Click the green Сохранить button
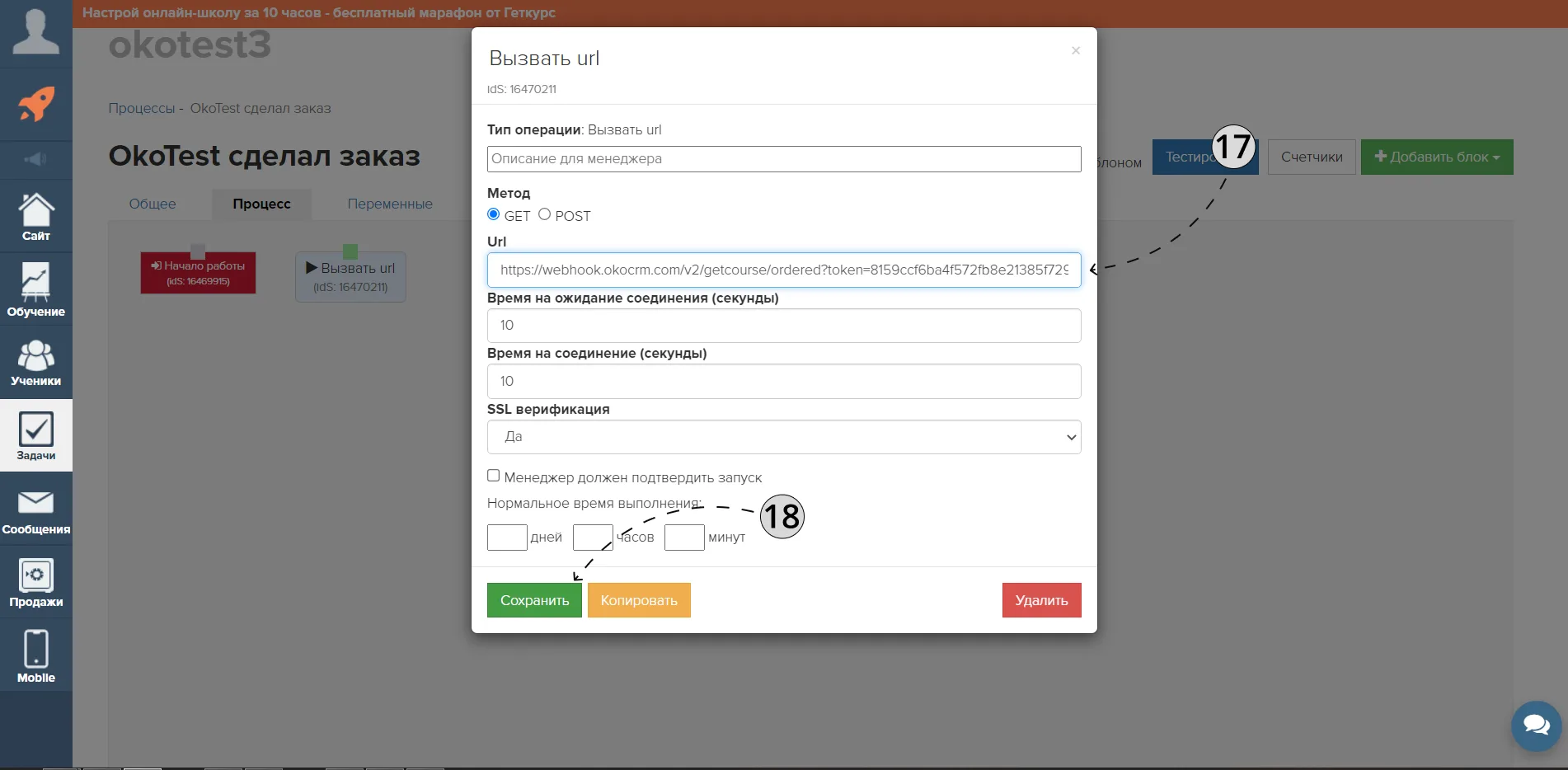 (x=534, y=600)
